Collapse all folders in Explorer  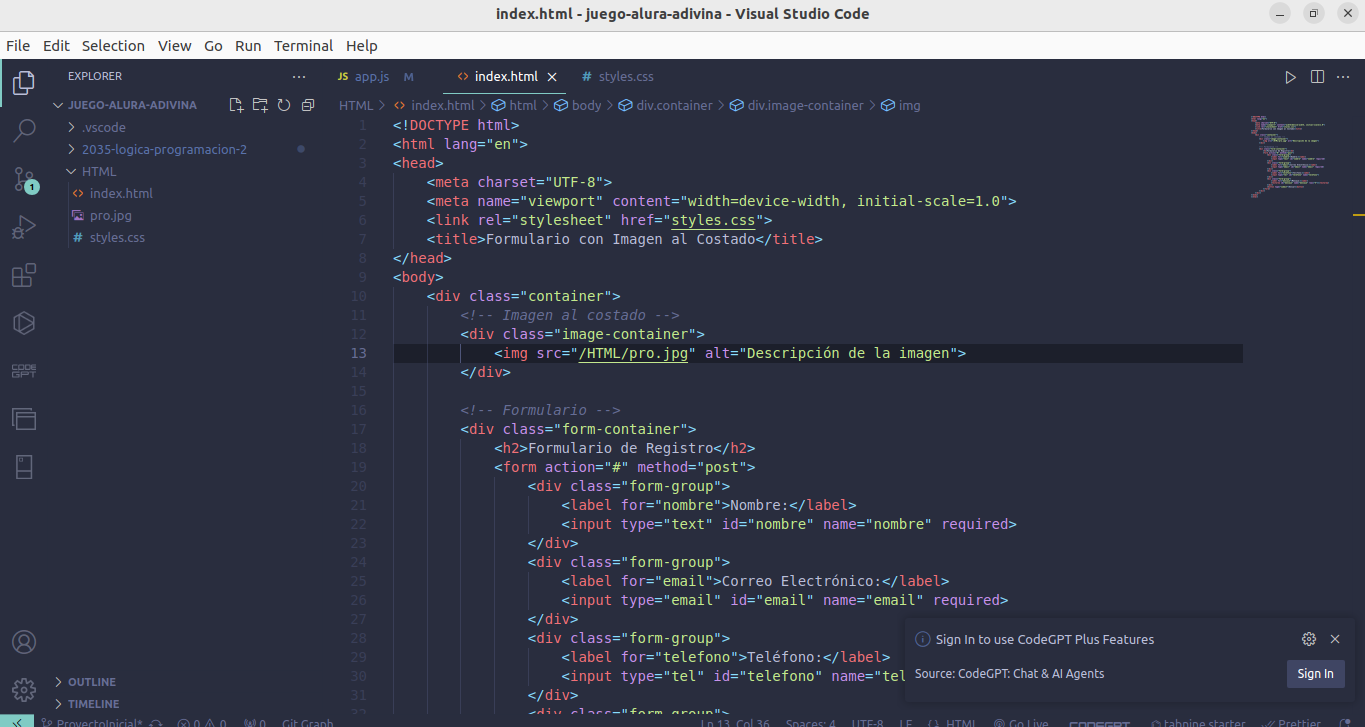(308, 105)
